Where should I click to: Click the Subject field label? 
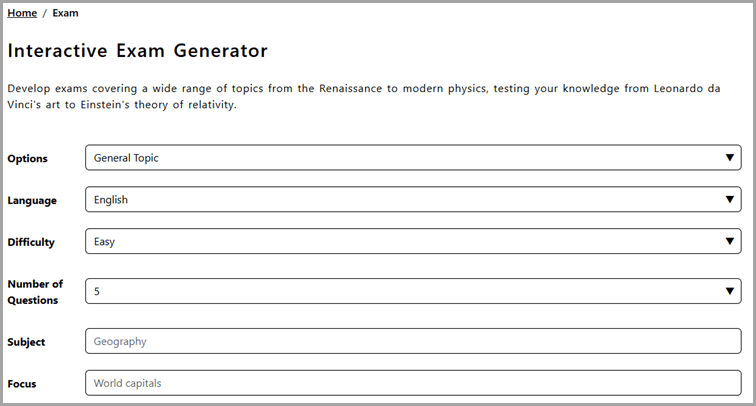pos(26,342)
